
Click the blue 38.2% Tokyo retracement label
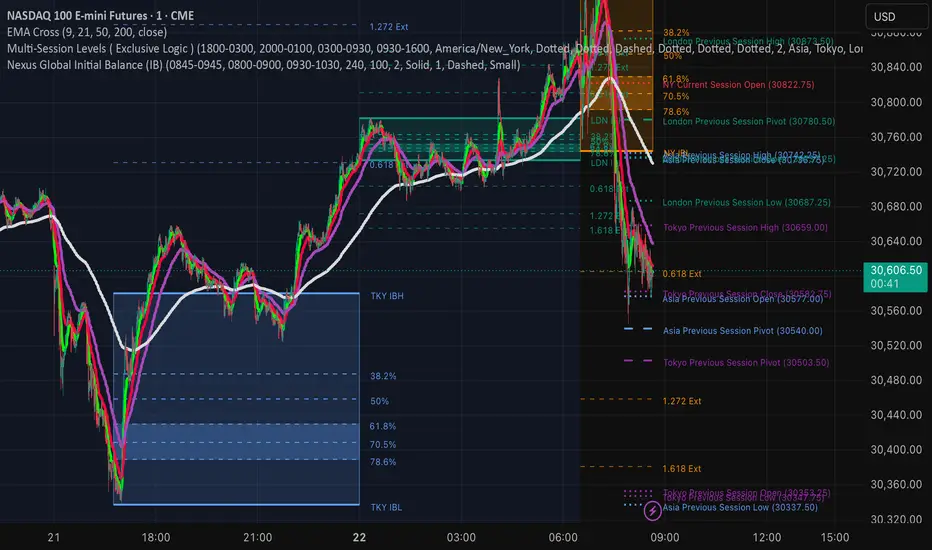coord(383,376)
